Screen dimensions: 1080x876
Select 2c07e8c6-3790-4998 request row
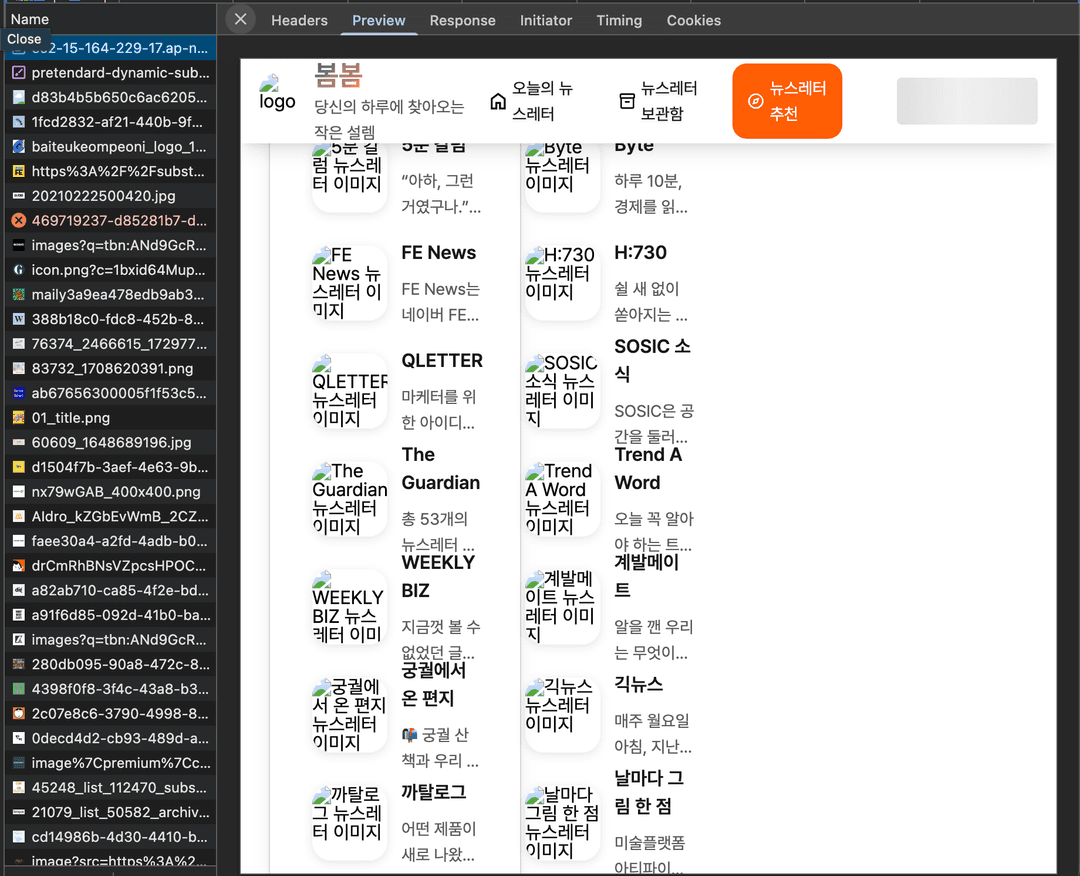tap(110, 713)
